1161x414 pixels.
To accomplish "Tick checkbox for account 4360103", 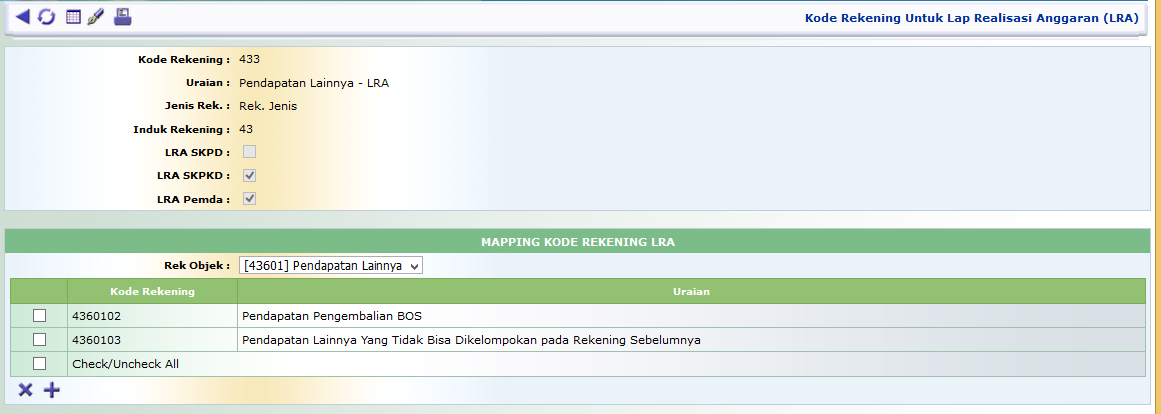I will coord(39,340).
